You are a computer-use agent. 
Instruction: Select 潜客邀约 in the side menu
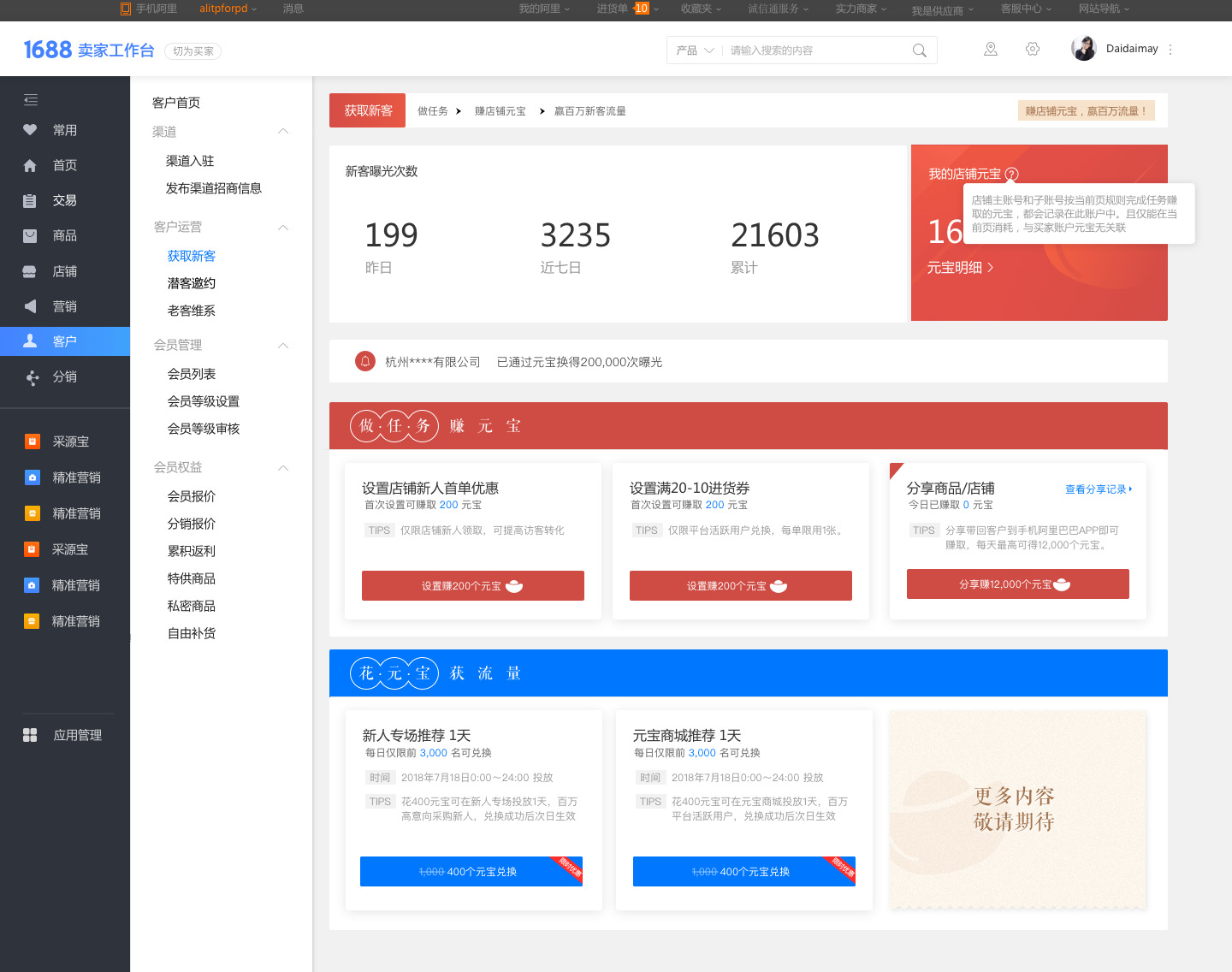tap(192, 283)
